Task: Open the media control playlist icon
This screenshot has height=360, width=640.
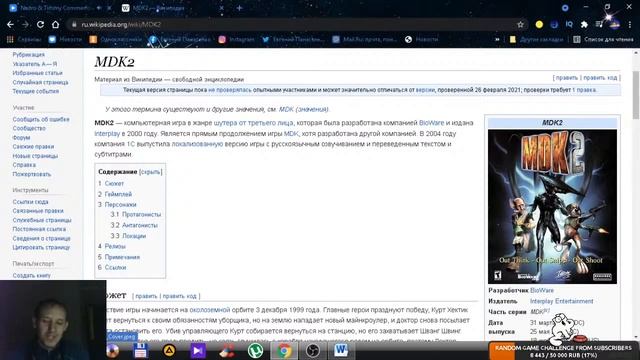Action: tap(599, 24)
